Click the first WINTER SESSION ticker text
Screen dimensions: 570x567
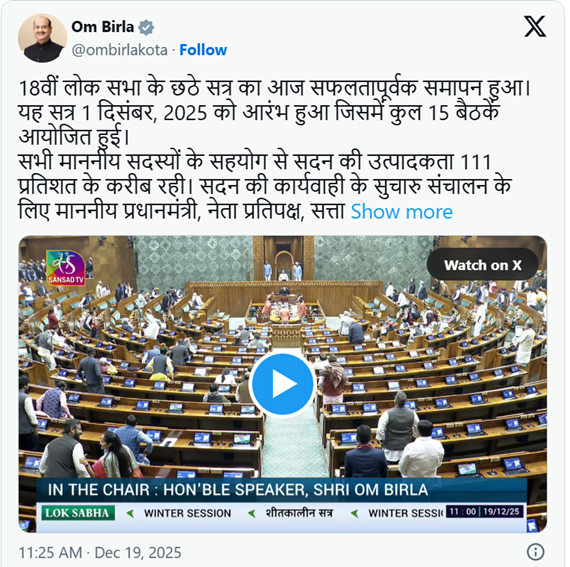(188, 513)
